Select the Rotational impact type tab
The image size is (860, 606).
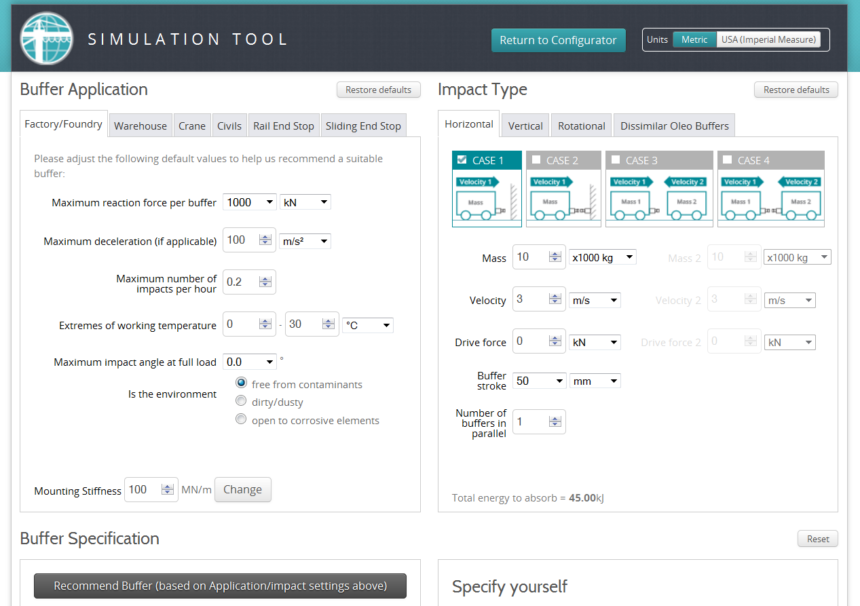click(581, 126)
